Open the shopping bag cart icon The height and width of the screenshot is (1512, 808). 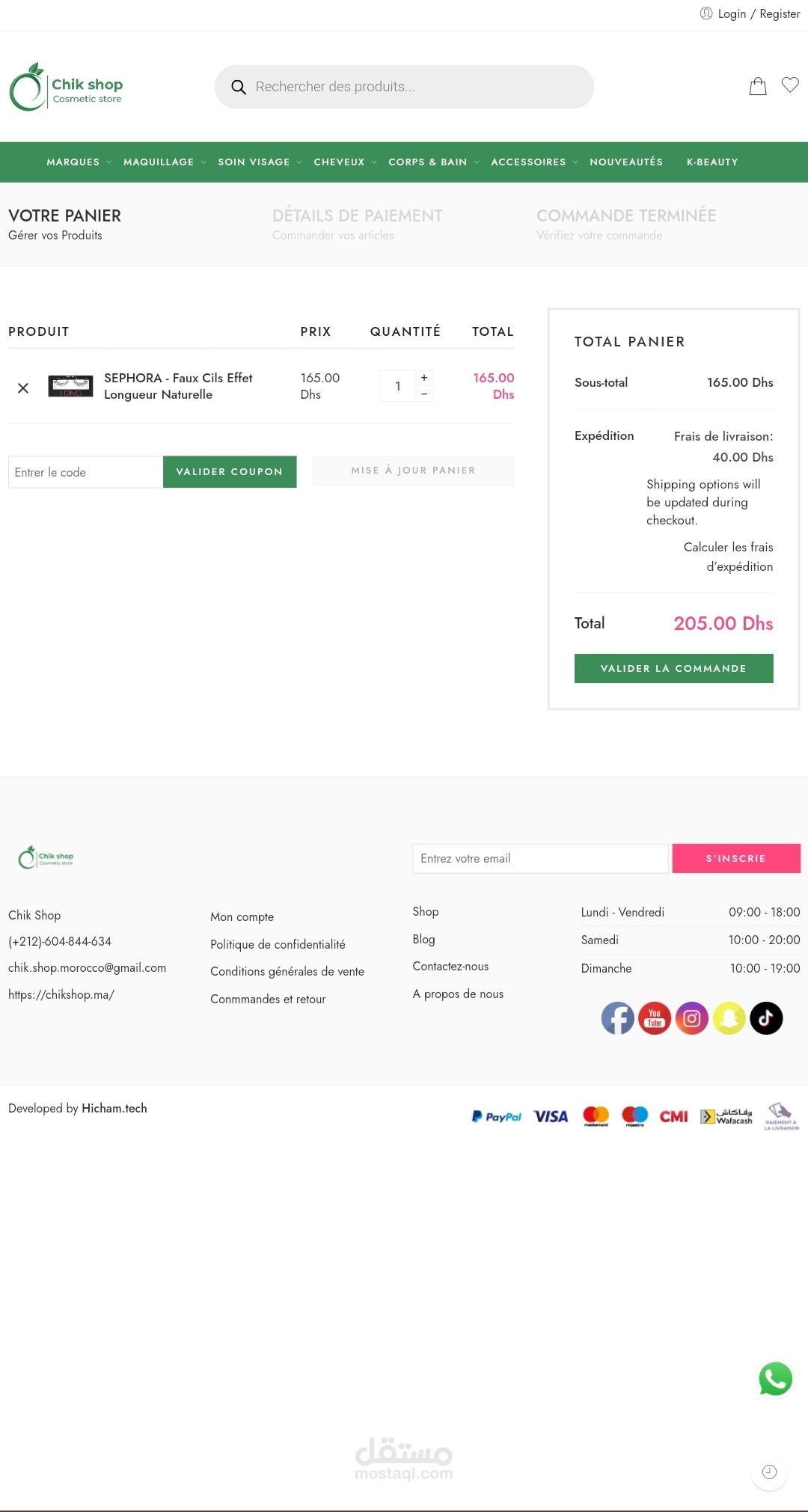(x=758, y=87)
